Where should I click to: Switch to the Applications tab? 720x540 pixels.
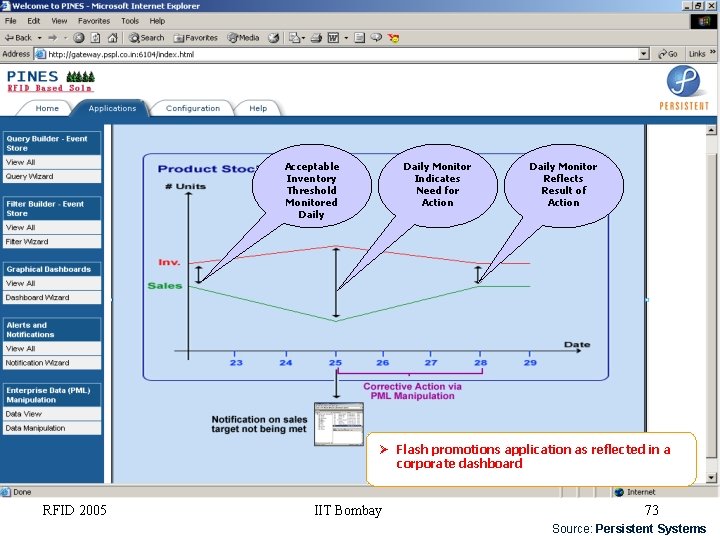tap(112, 108)
